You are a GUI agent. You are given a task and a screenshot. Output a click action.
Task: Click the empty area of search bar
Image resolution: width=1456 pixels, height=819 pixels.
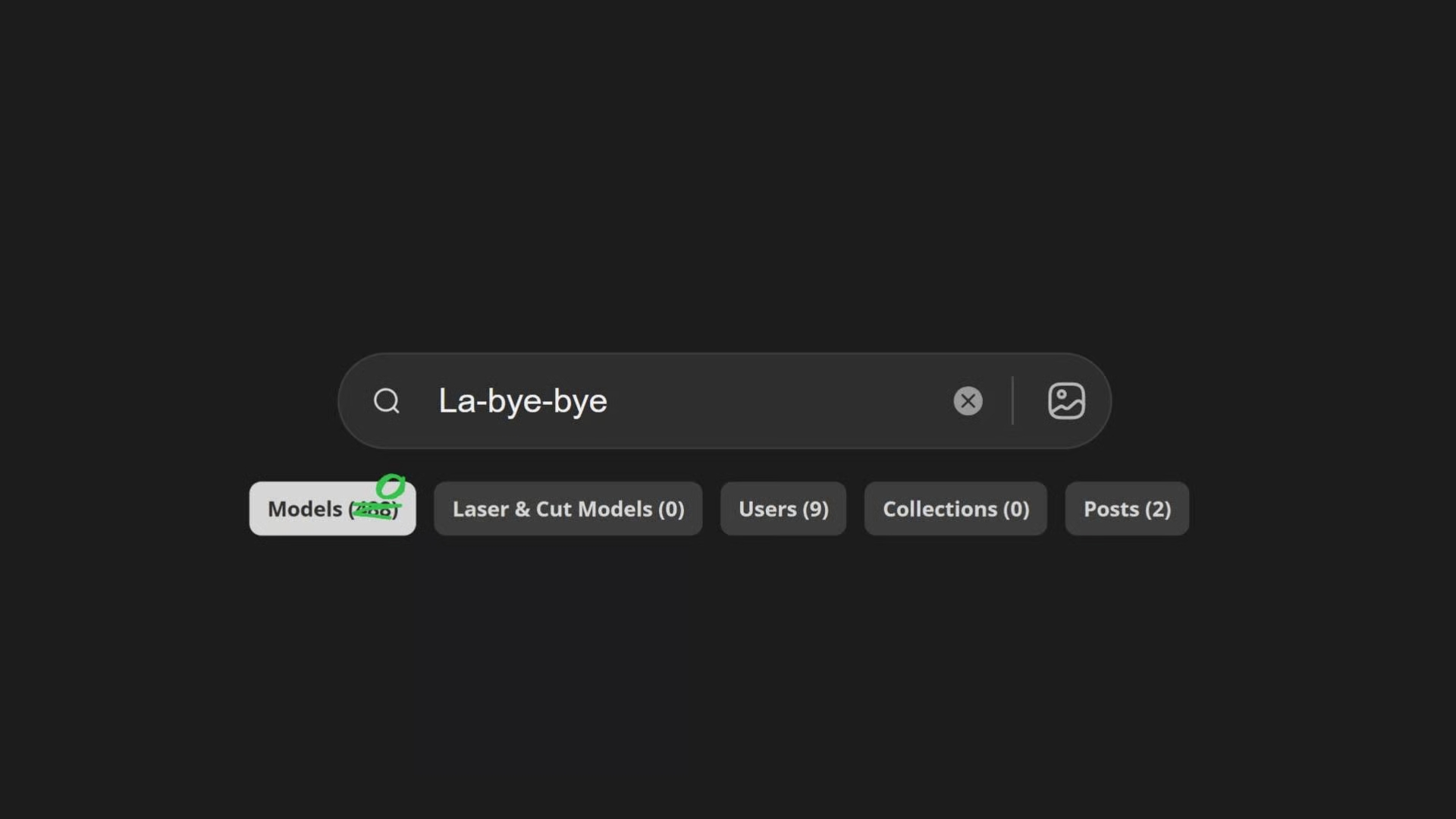[777, 401]
